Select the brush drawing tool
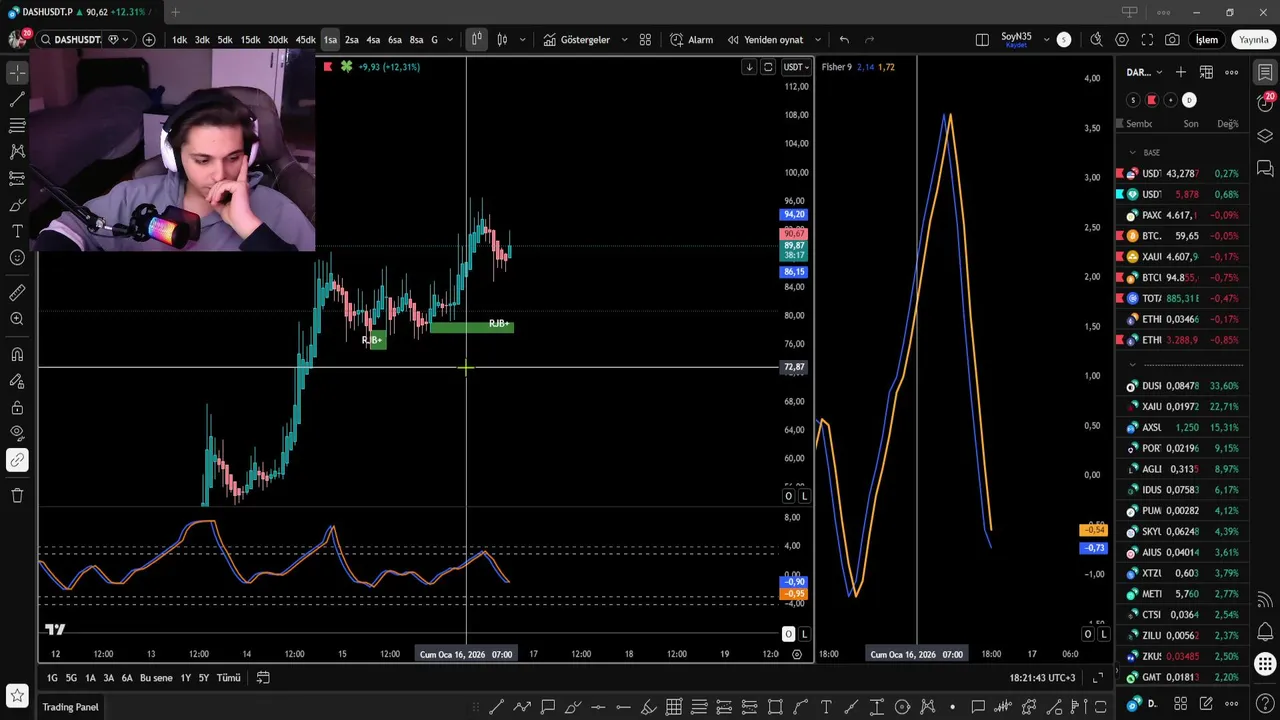Screen dimensions: 1280x720 [17, 205]
